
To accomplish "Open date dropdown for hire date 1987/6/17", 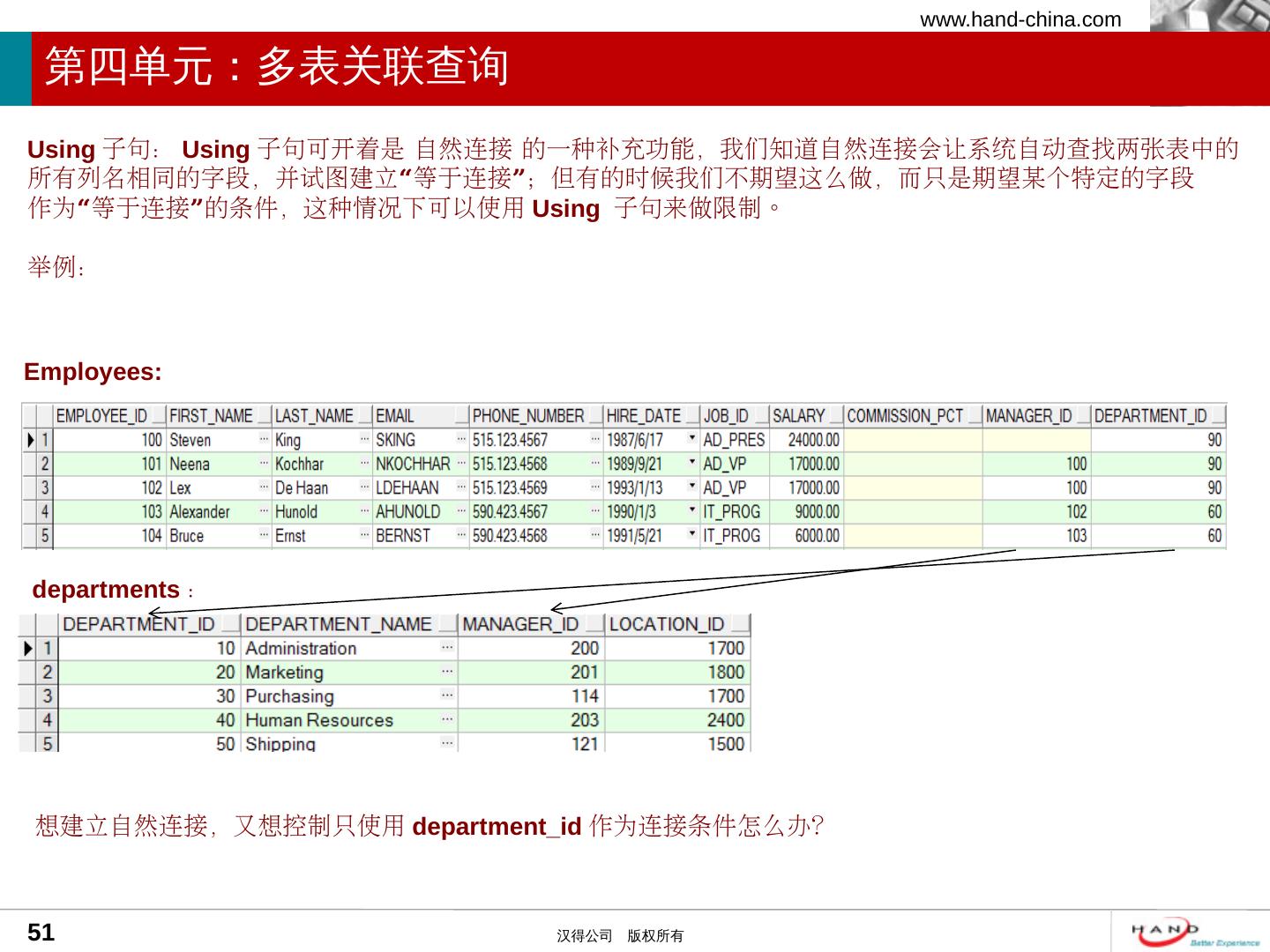I will click(692, 439).
